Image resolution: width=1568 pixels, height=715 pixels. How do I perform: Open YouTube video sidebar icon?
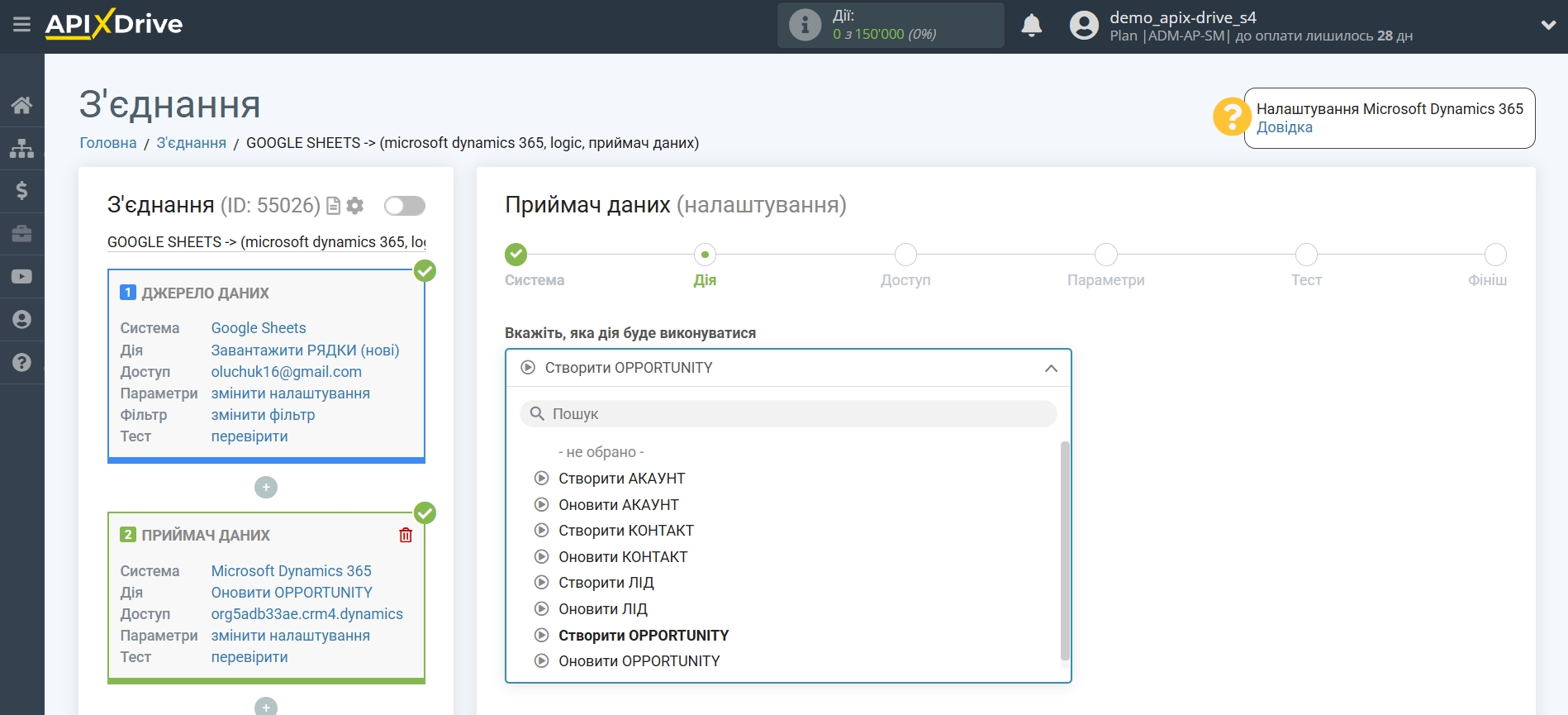[21, 277]
